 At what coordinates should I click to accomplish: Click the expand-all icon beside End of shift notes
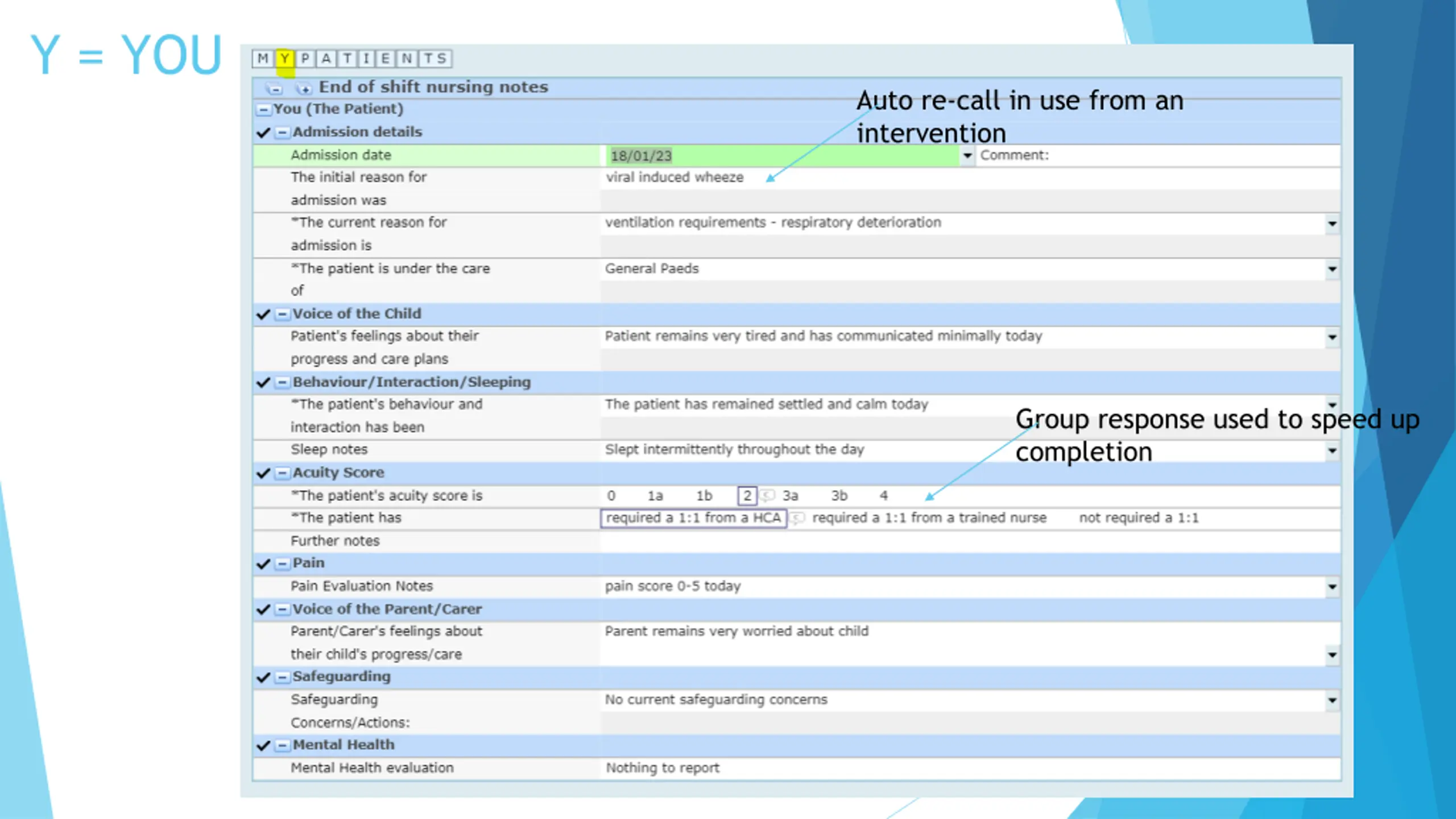click(x=304, y=88)
